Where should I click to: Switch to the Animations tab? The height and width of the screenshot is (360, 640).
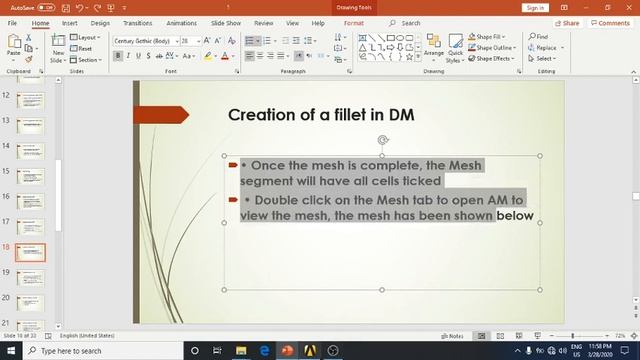[182, 23]
